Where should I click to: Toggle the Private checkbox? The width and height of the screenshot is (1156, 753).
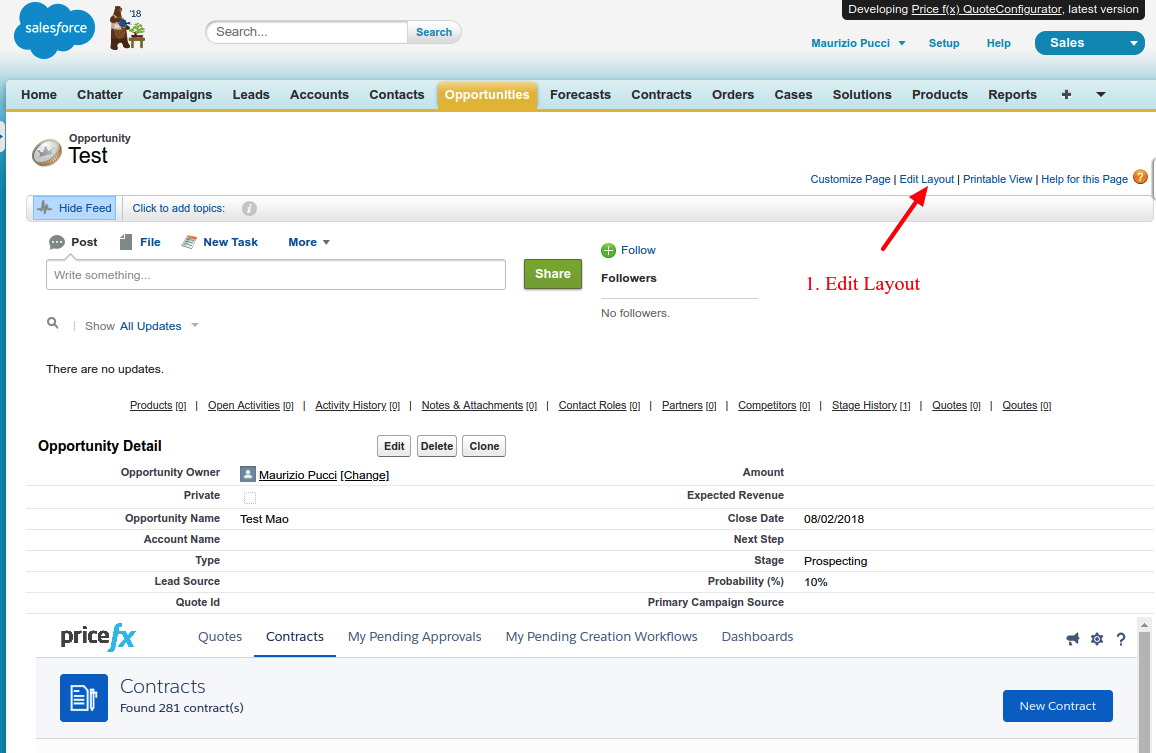[250, 497]
